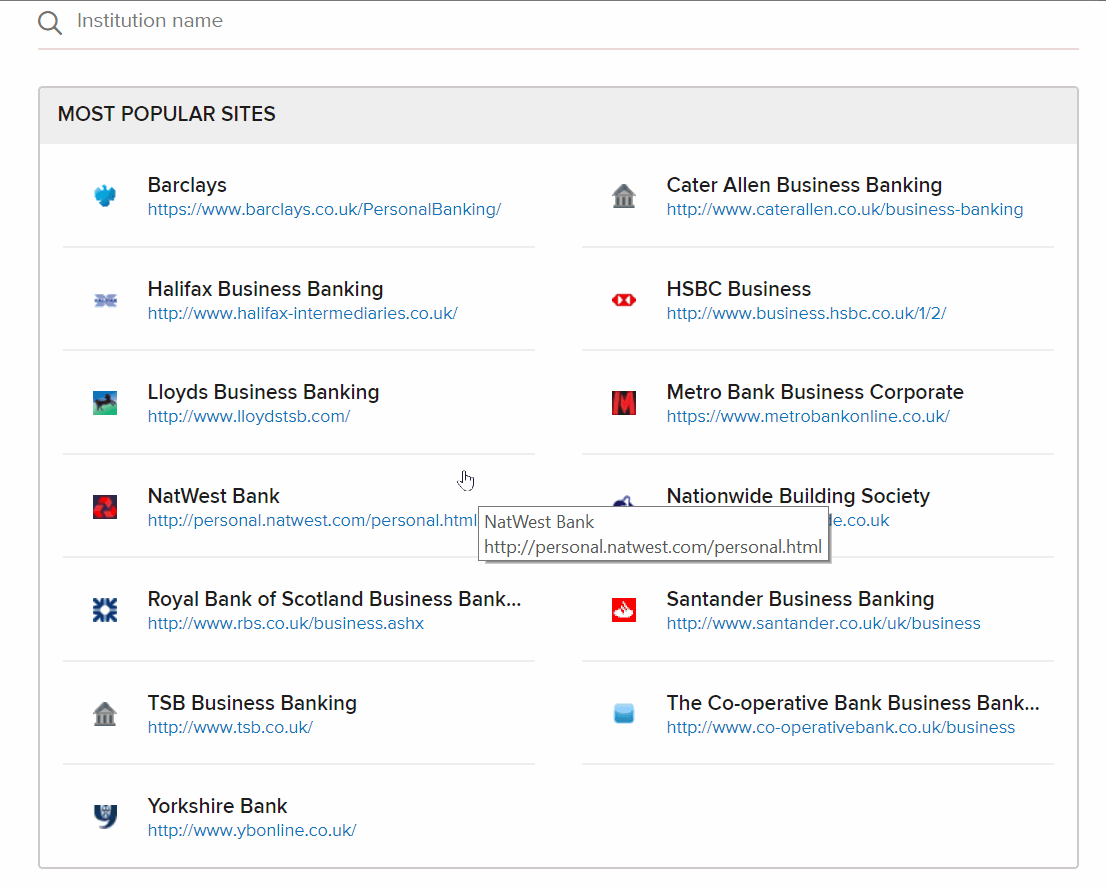Open the metrobankonline.co.uk link
Image resolution: width=1106 pixels, height=889 pixels.
coord(808,416)
